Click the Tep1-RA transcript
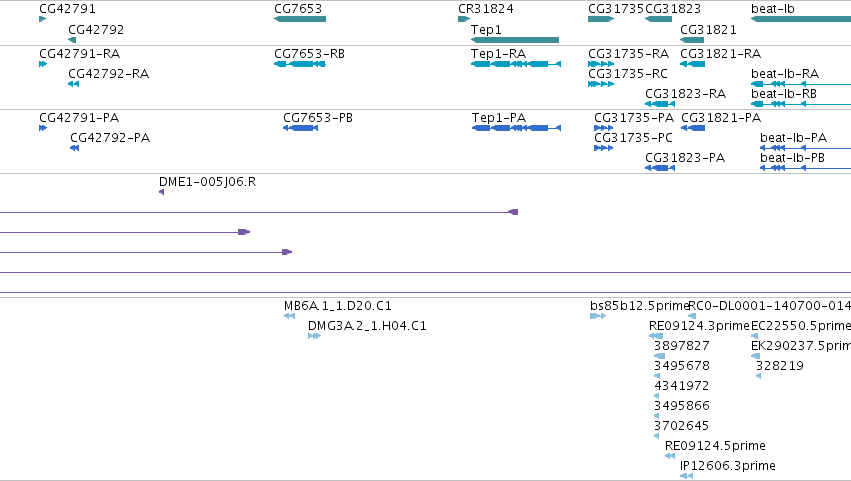851x481 pixels. tap(516, 64)
